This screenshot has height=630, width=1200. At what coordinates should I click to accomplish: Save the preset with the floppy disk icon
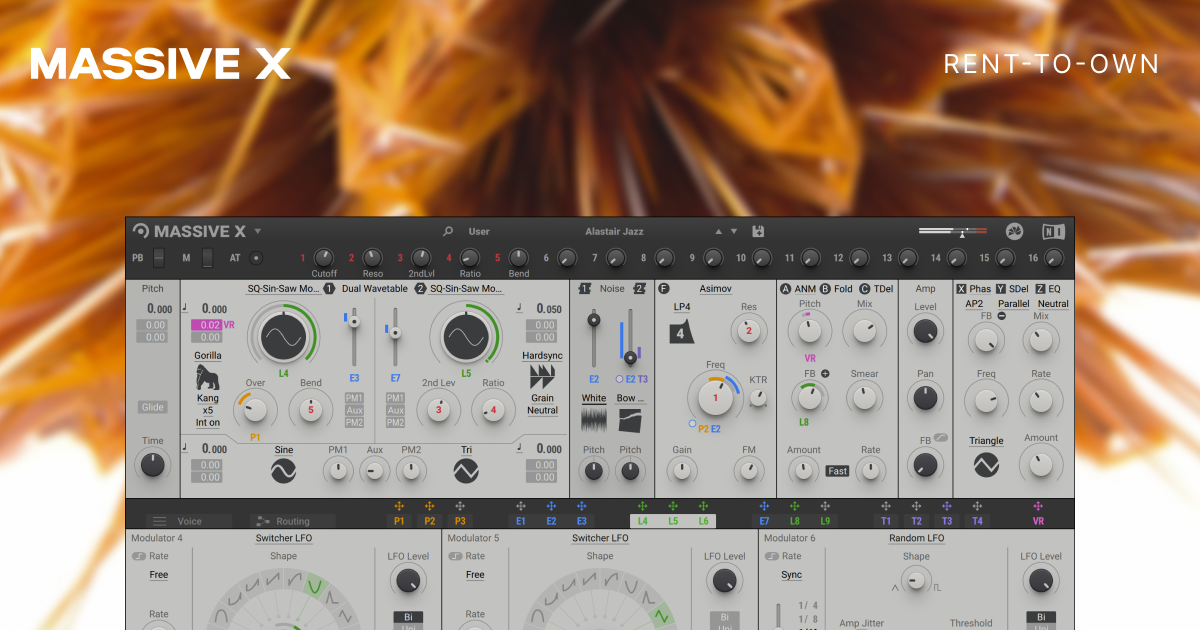pos(758,231)
